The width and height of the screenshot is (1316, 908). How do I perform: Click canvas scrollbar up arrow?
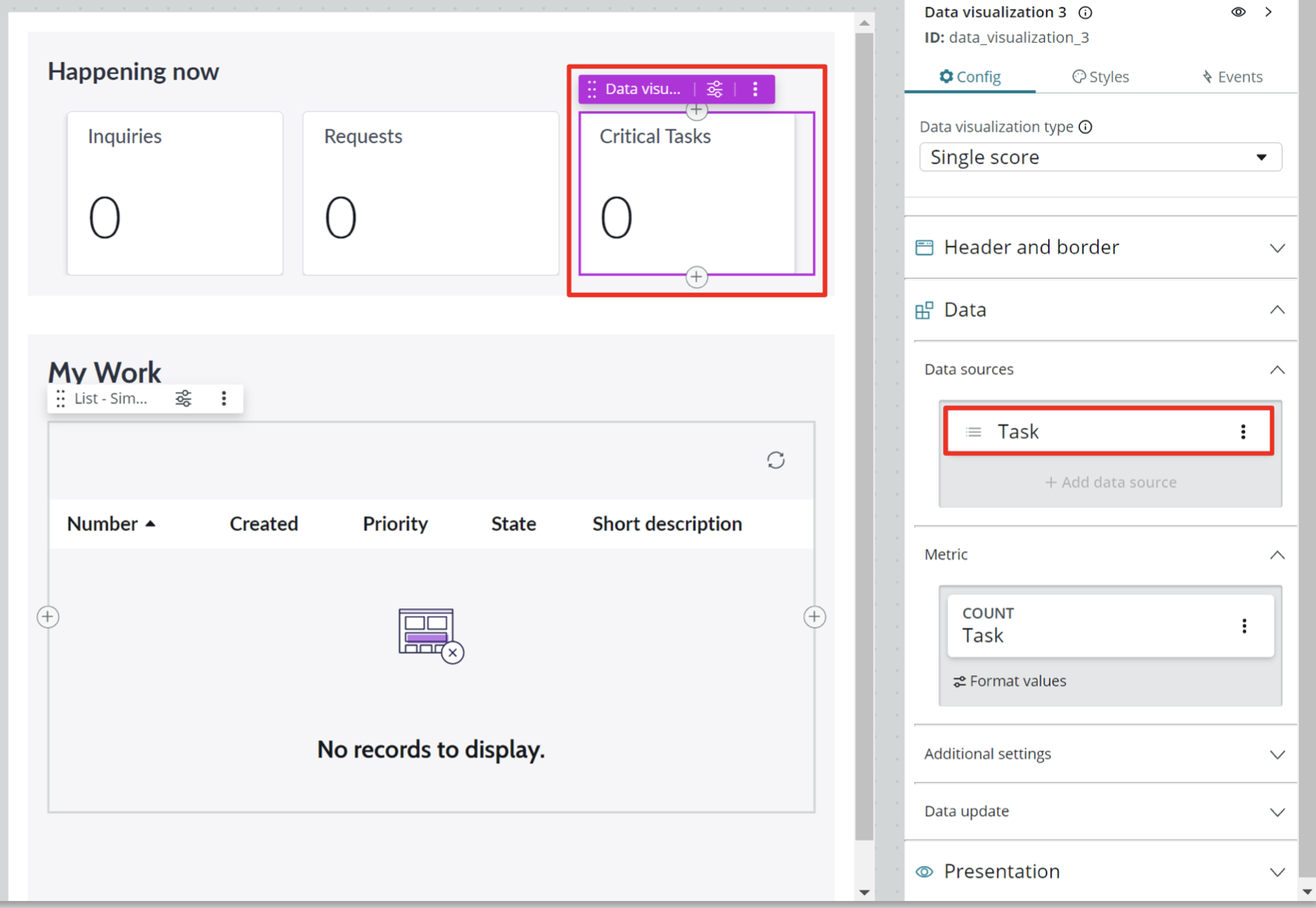point(864,23)
